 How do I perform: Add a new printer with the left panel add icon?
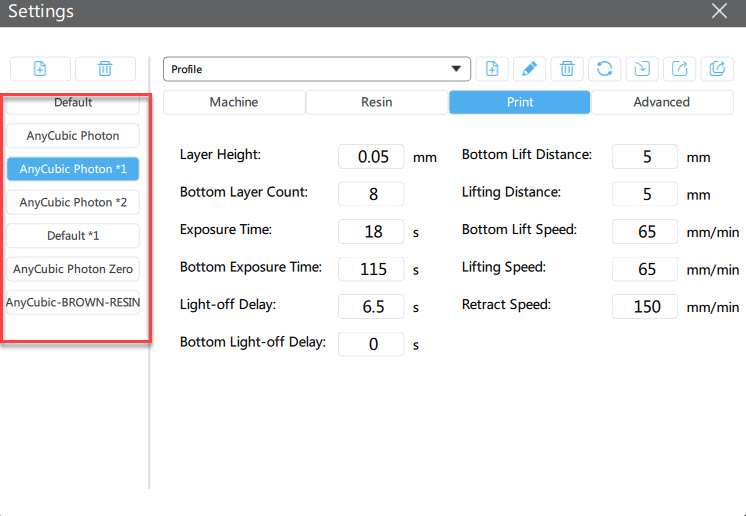pos(40,69)
